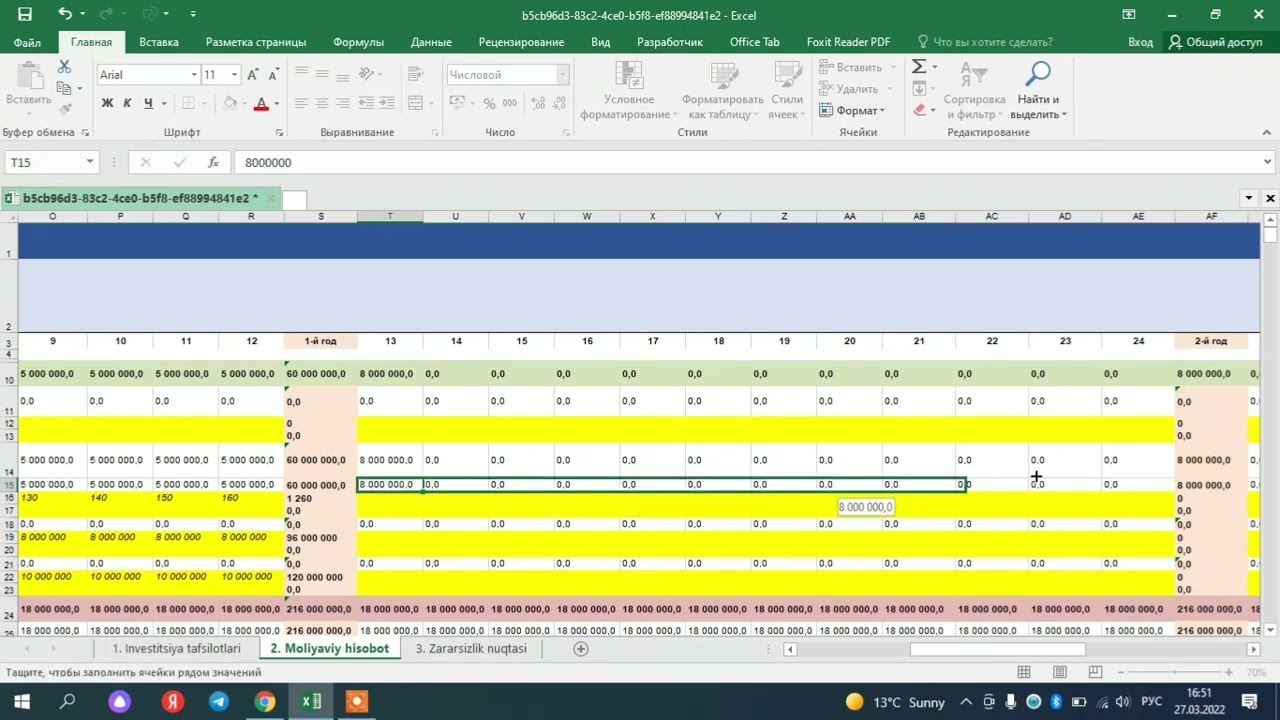Image resolution: width=1280 pixels, height=720 pixels.
Task: Open Форматировать как таблицу gallery
Action: (x=722, y=91)
